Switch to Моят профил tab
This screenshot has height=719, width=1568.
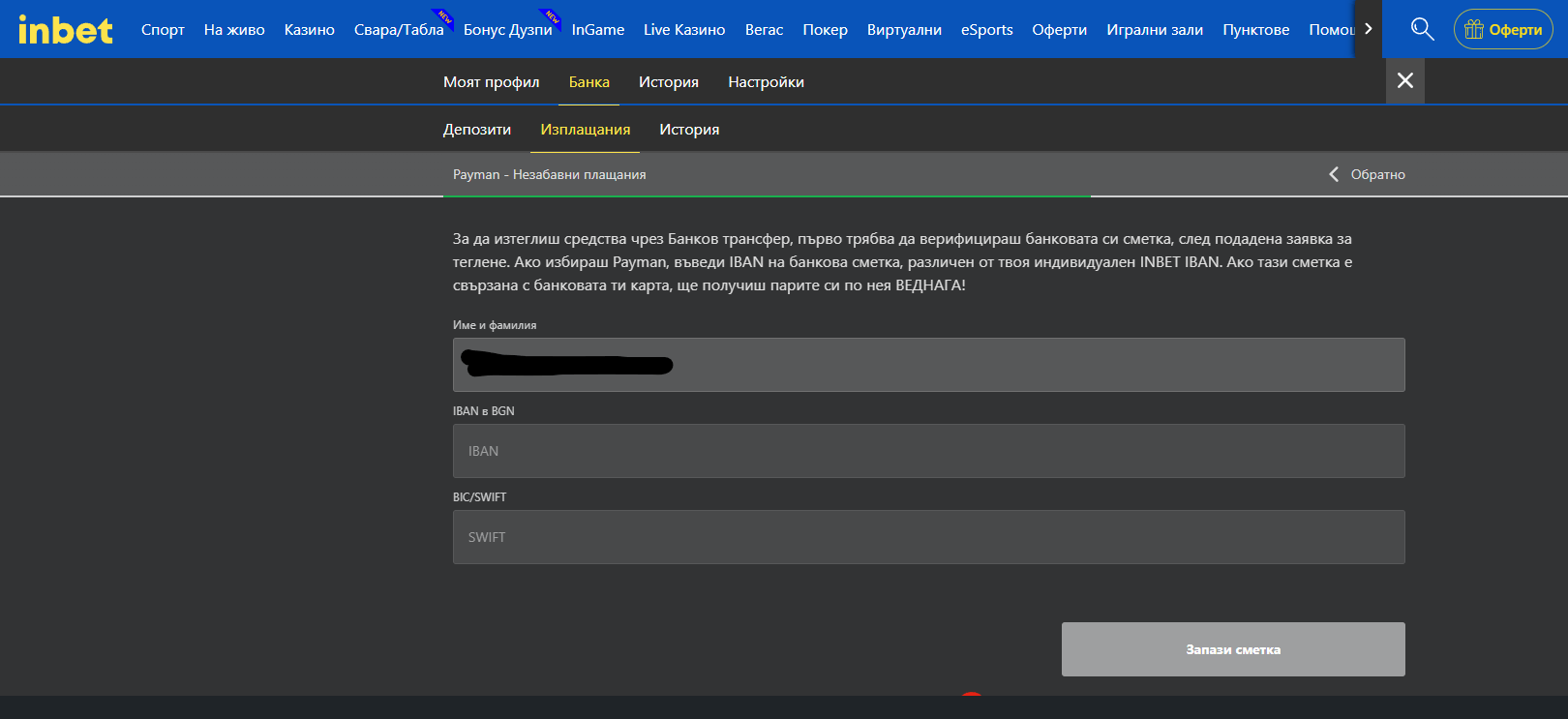pos(492,82)
